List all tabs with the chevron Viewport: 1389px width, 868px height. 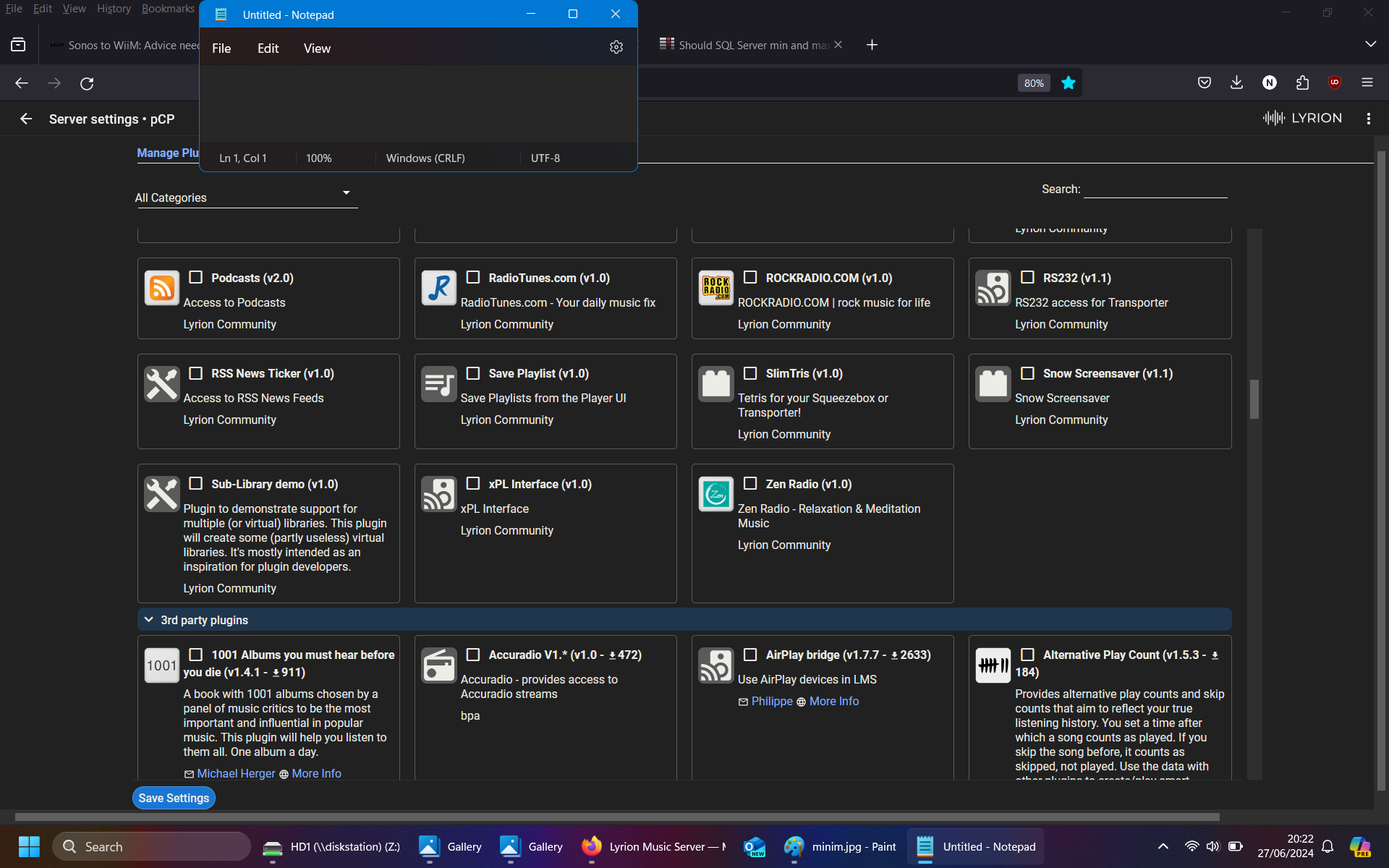(1370, 44)
